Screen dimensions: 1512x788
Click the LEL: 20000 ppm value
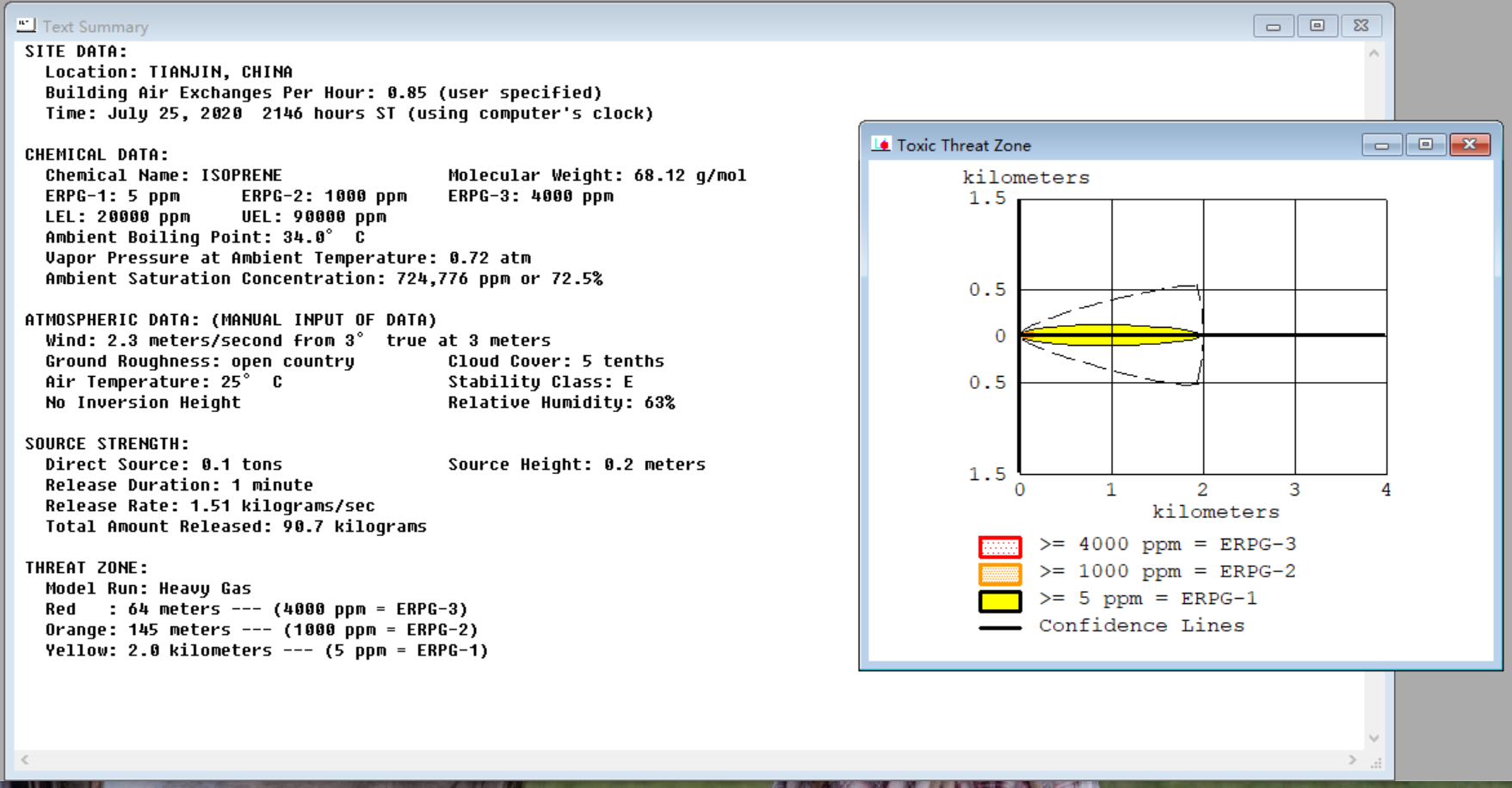click(x=118, y=217)
